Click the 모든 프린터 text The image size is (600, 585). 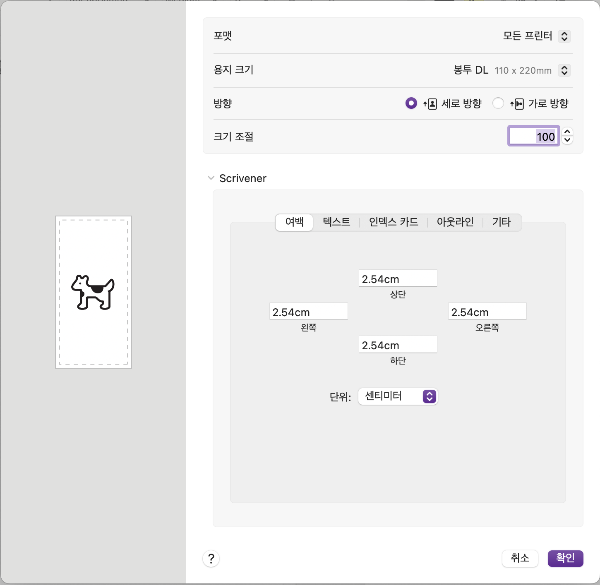527,36
